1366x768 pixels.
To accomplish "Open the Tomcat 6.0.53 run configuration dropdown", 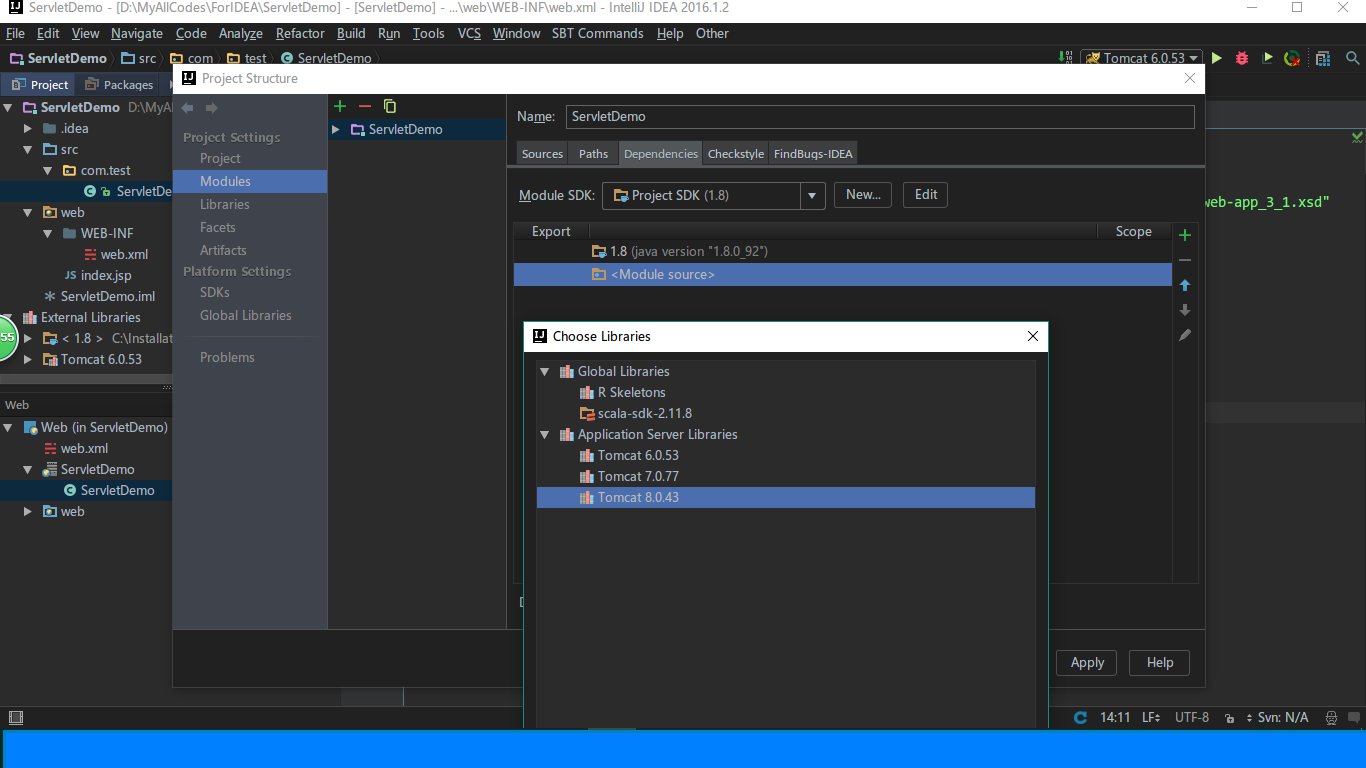I will 1140,58.
